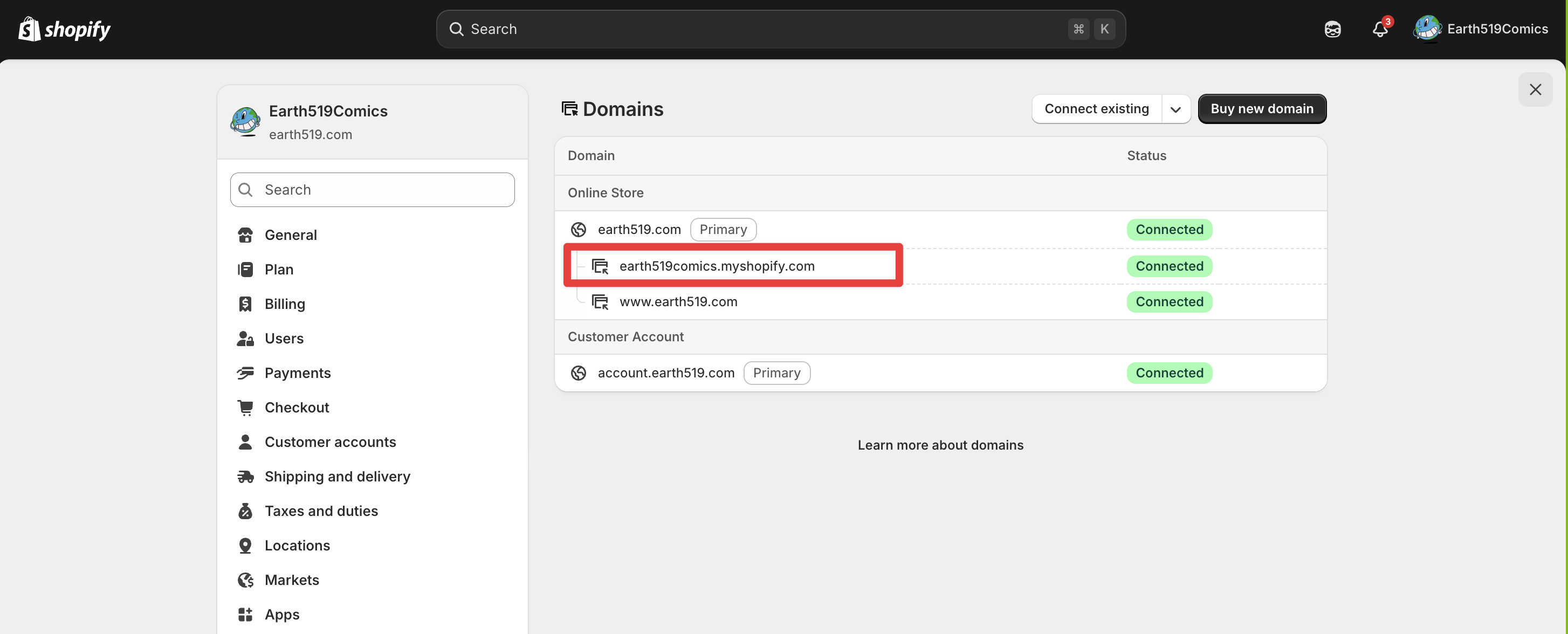Viewport: 1568px width, 634px height.
Task: Click the settings sidebar Search field
Action: click(373, 190)
